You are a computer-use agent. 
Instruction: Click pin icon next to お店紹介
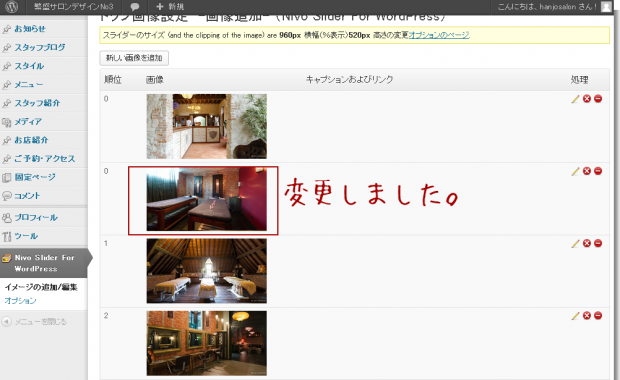tap(7, 140)
